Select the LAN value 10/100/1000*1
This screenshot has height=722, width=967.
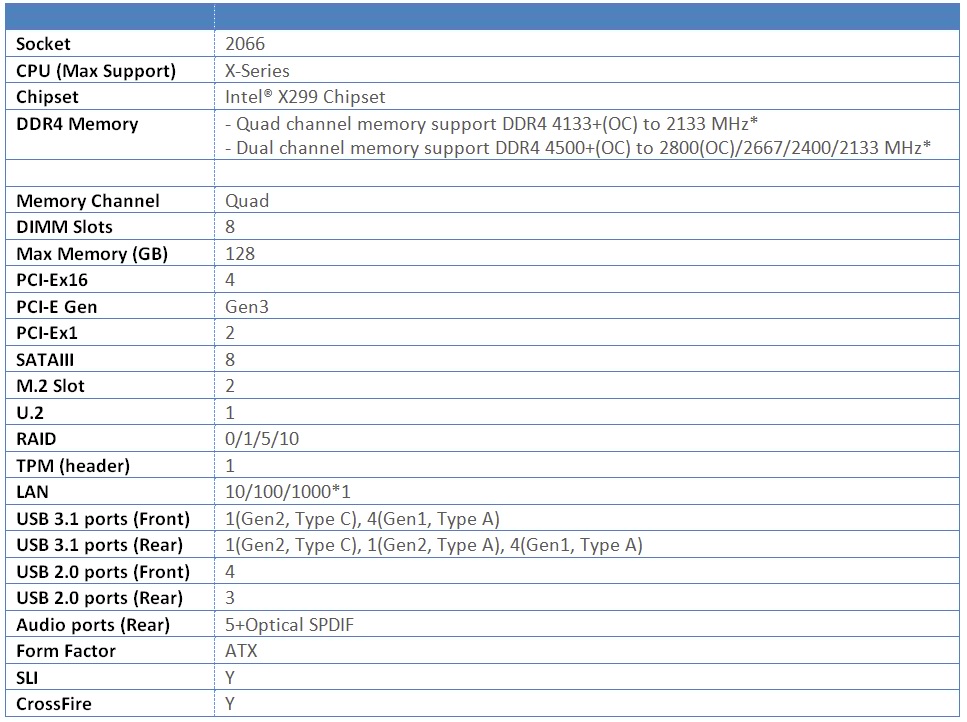pyautogui.click(x=288, y=492)
